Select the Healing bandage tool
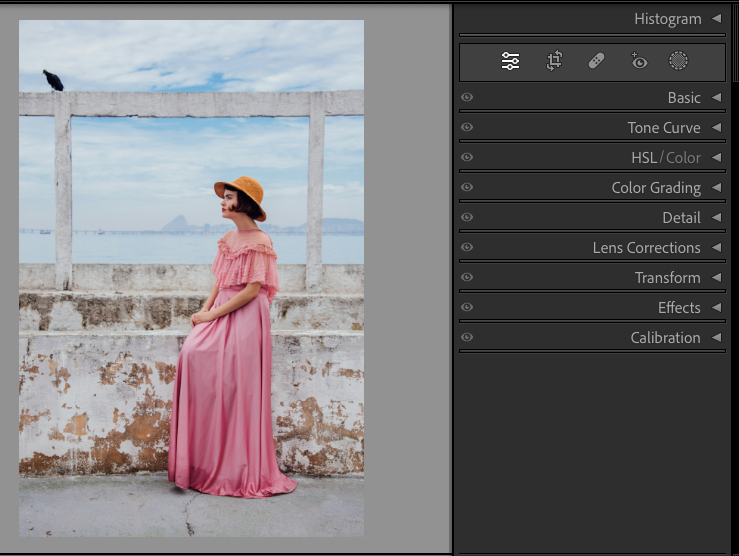Image resolution: width=739 pixels, height=556 pixels. (596, 61)
